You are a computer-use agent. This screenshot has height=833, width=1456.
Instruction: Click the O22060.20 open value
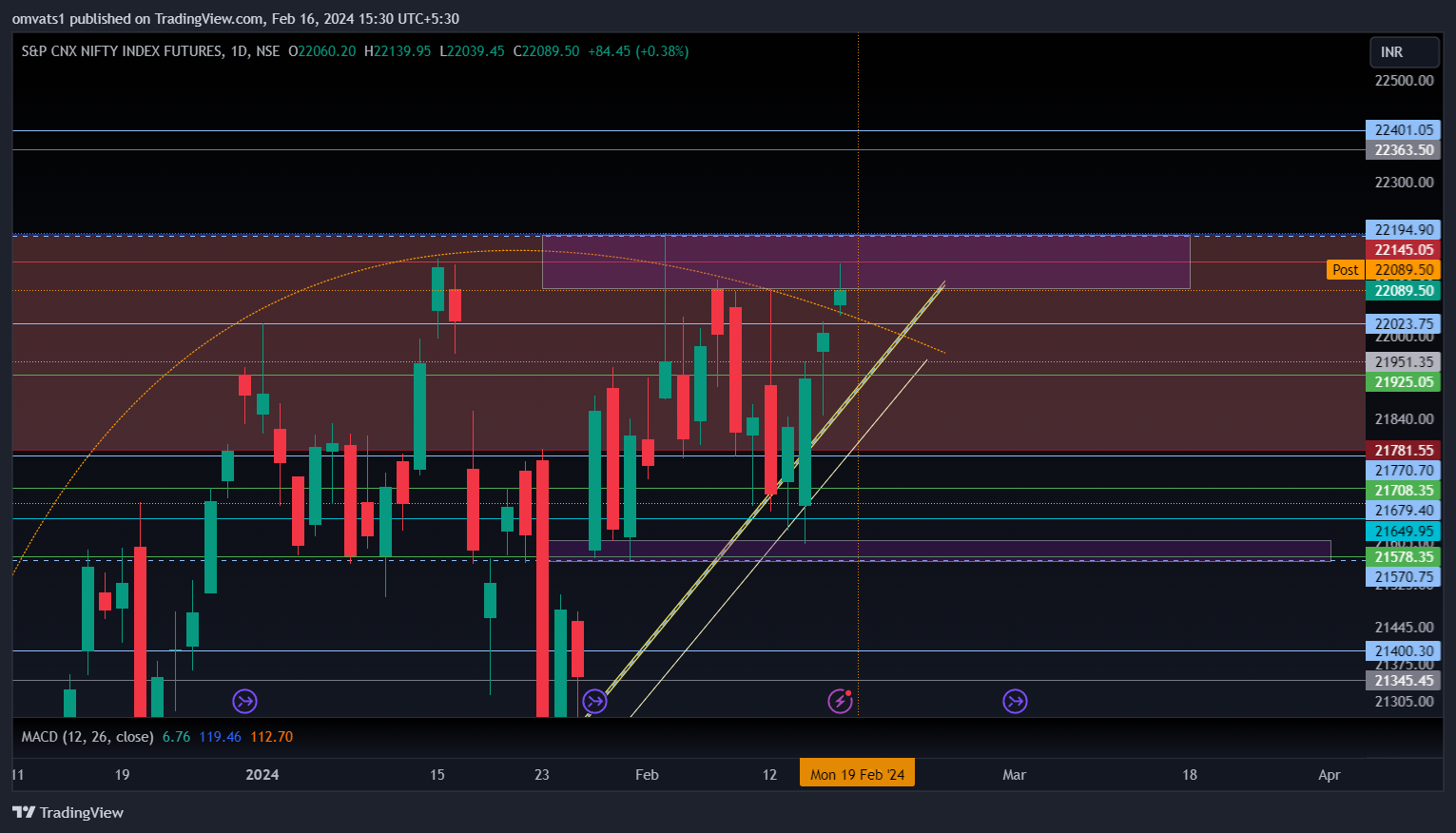click(321, 51)
